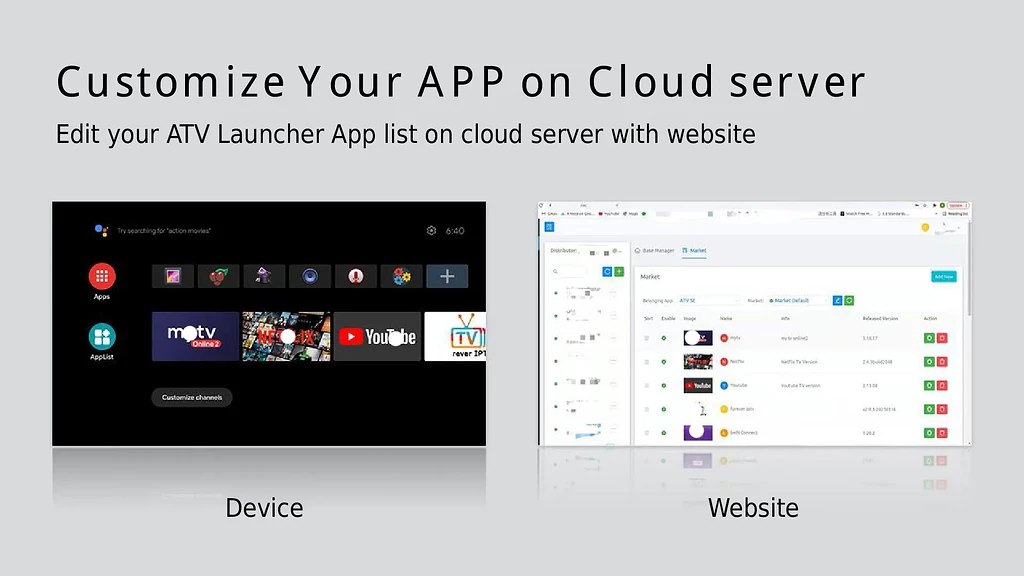Click the red delete icon on the YouTube row

tap(941, 385)
